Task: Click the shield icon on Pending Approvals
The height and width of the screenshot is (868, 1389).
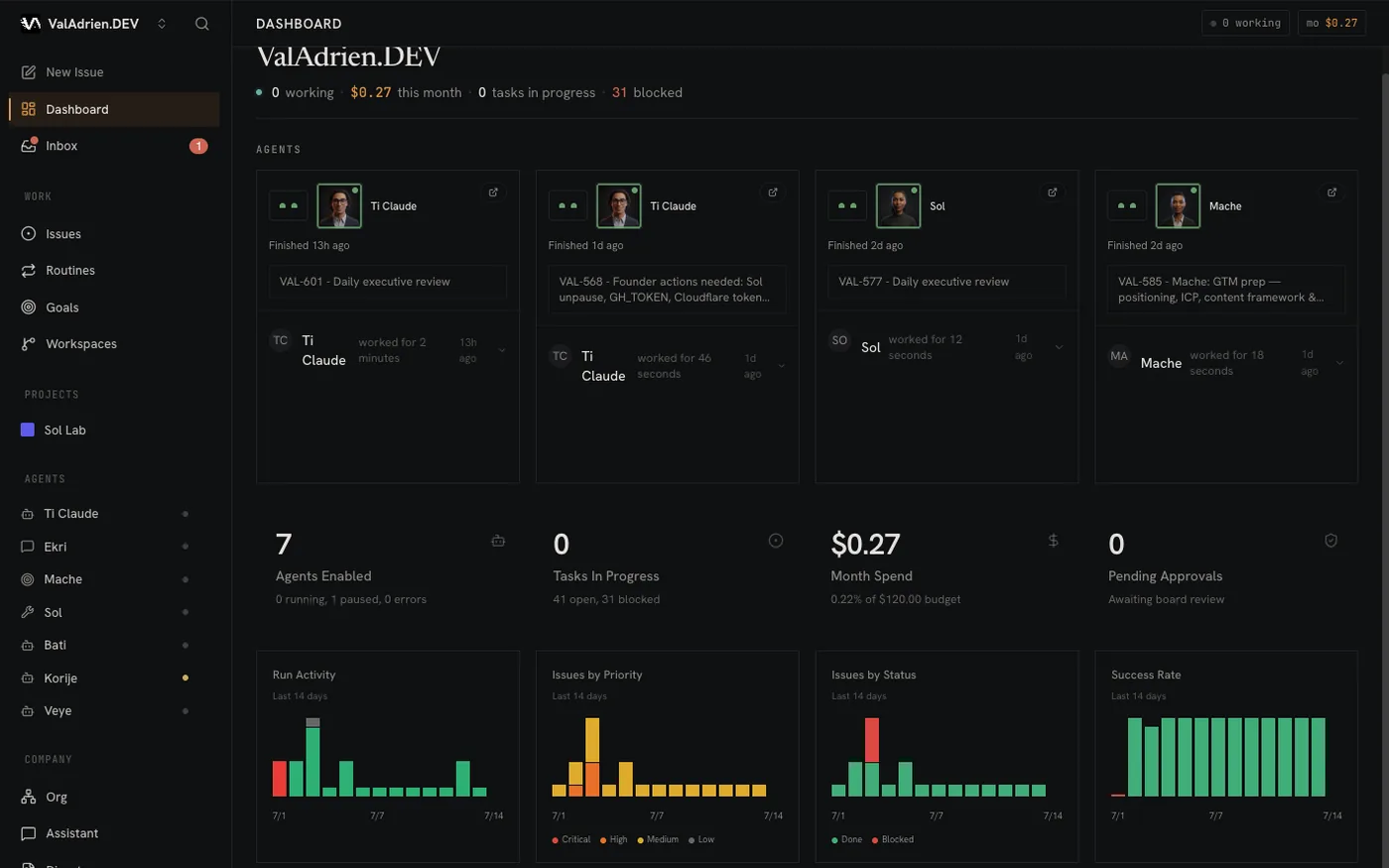Action: pos(1331,541)
